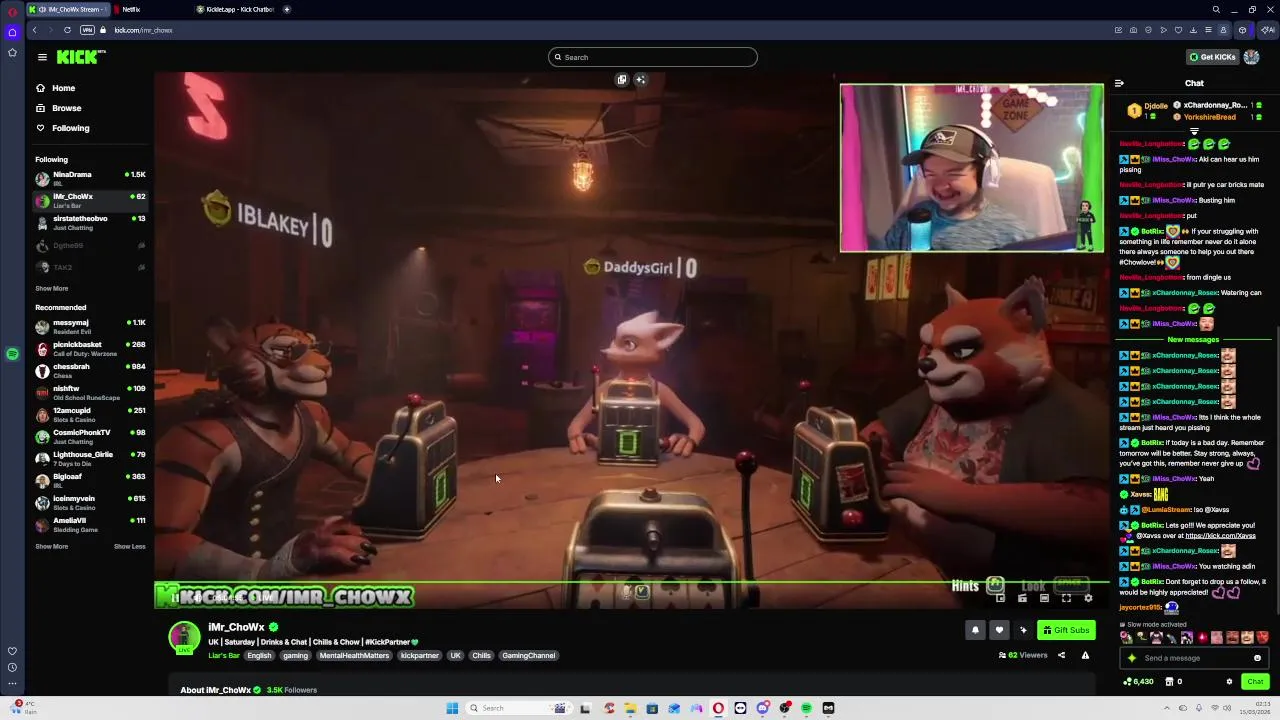Collapse the chat panel arrow
Viewport: 1280px width, 720px height.
pyautogui.click(x=1119, y=83)
